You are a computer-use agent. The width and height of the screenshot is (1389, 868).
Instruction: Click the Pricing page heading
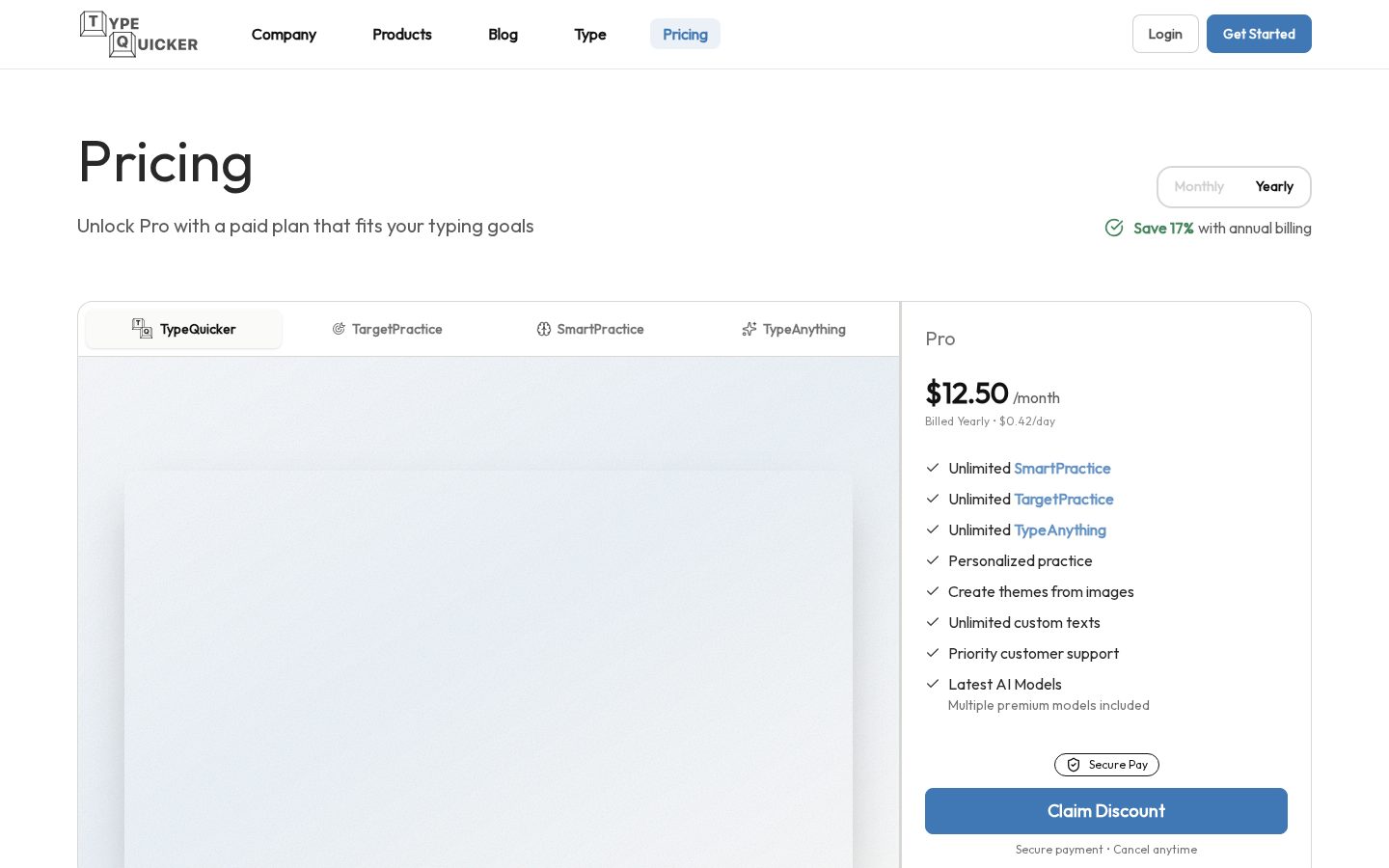pos(165,162)
